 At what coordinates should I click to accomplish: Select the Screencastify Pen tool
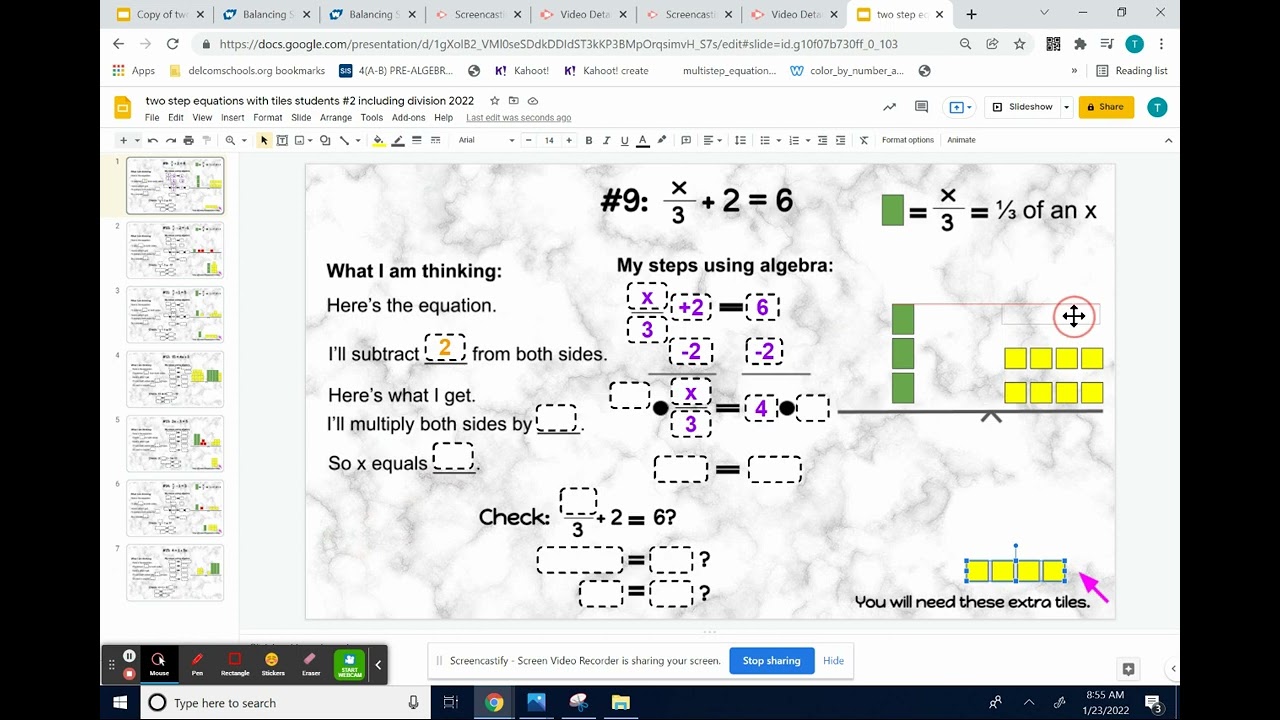coord(197,664)
